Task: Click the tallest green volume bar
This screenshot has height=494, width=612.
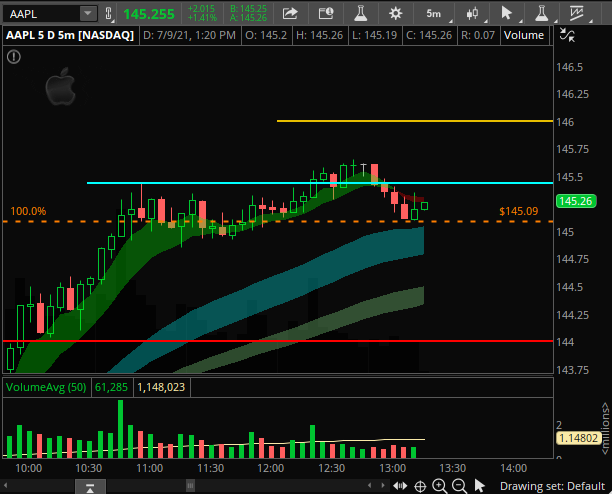Action: 120,429
